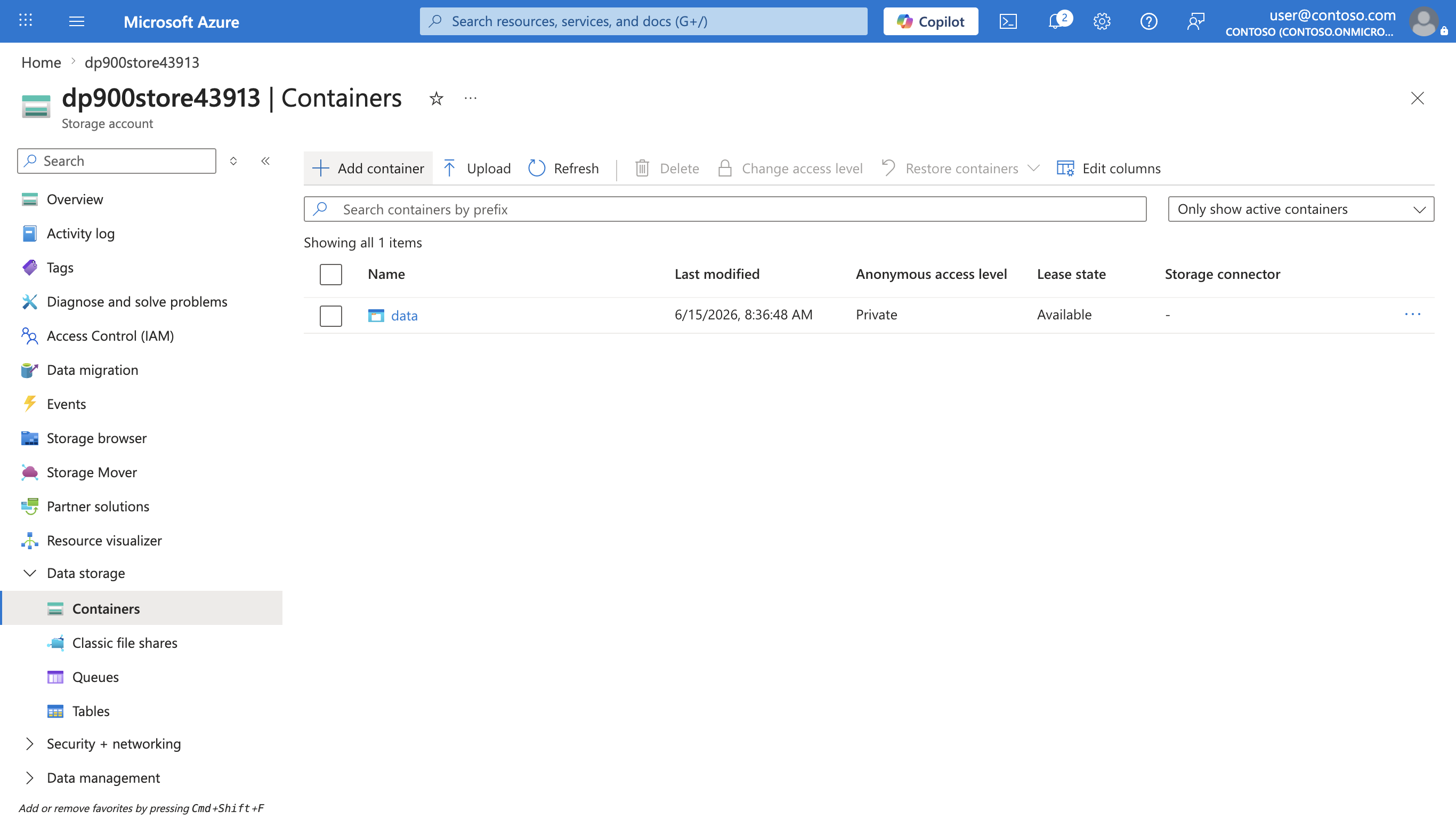Click the '6/15/2026, 8:36:48 AM' timestamp

(x=743, y=315)
